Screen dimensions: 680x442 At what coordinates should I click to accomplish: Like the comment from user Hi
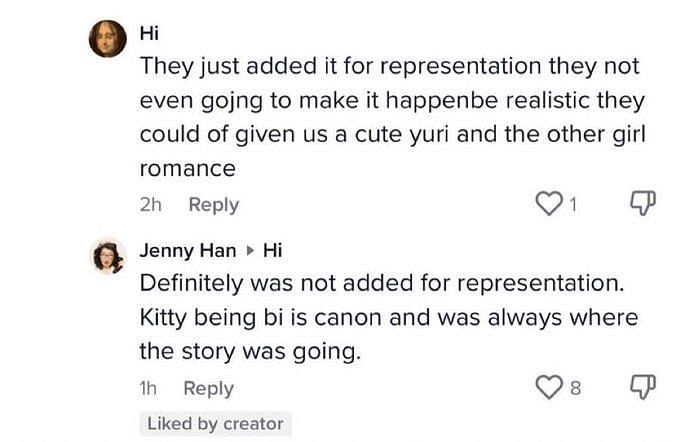(549, 204)
